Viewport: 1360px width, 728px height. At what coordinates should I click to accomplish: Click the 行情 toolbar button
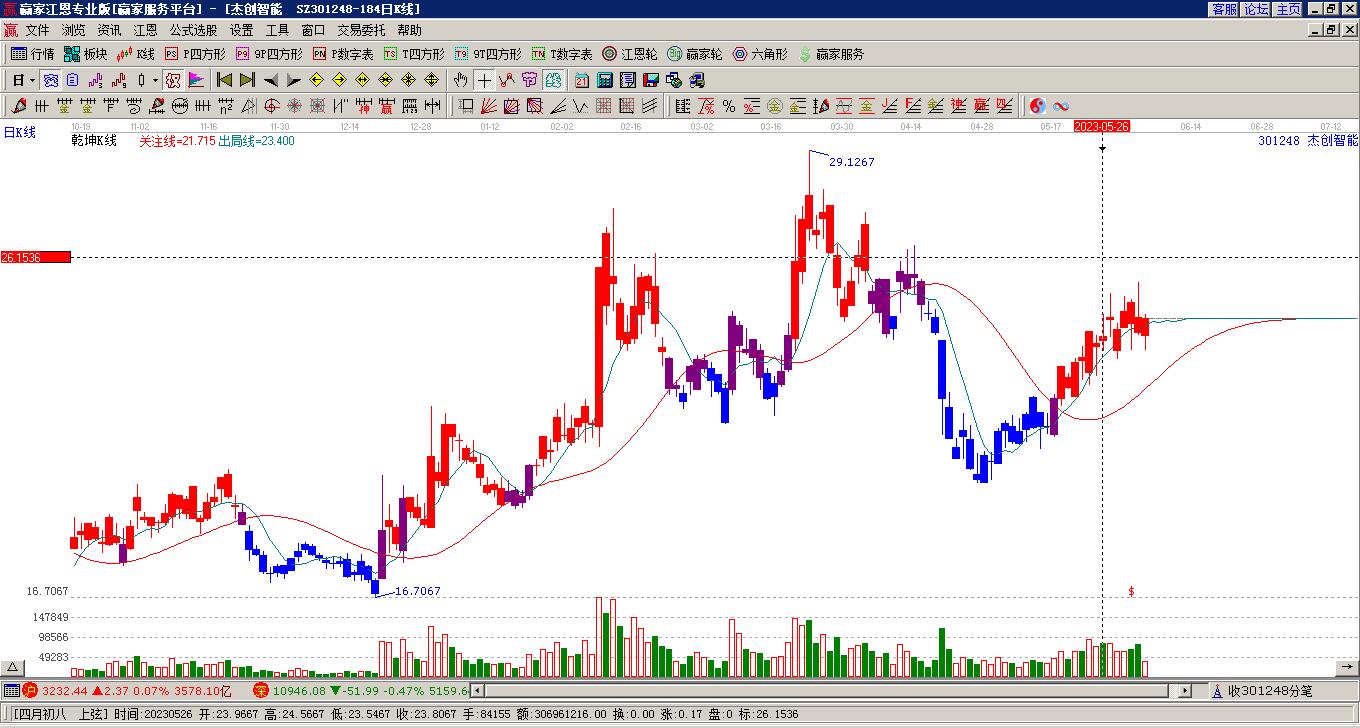pos(33,54)
